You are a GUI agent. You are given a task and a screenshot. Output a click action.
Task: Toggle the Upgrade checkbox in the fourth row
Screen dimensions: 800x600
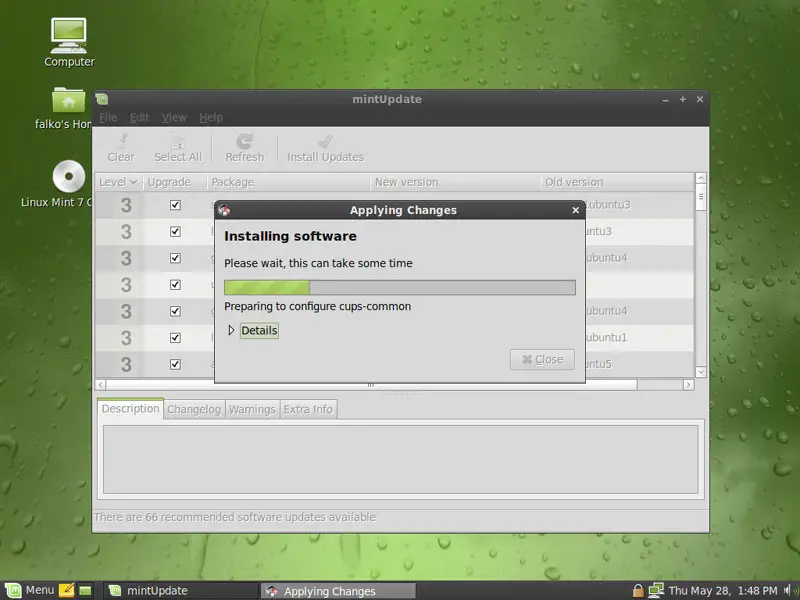[175, 285]
